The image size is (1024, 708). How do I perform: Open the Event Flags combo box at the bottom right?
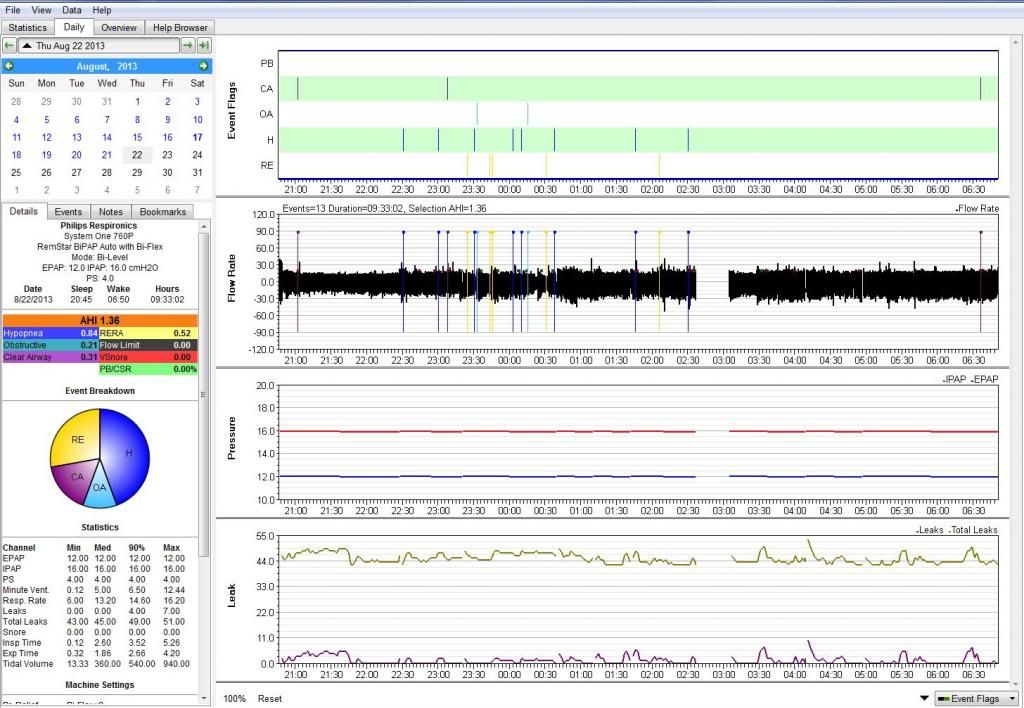976,698
